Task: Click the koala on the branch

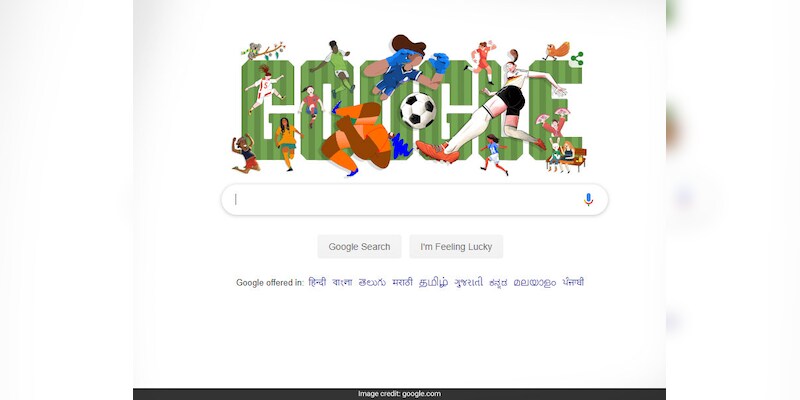Action: (x=254, y=51)
